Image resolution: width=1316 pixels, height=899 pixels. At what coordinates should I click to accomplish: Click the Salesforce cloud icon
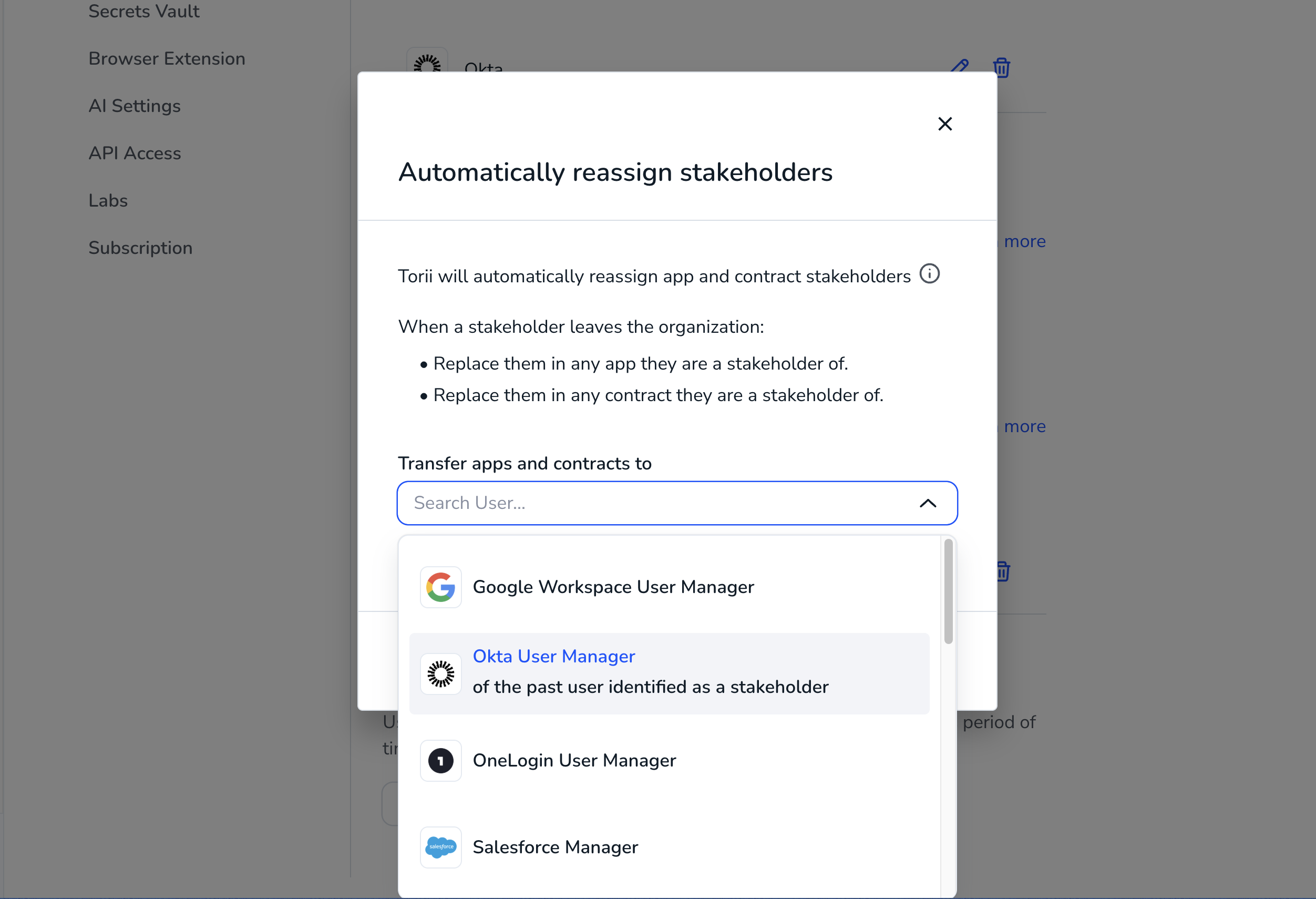click(440, 847)
